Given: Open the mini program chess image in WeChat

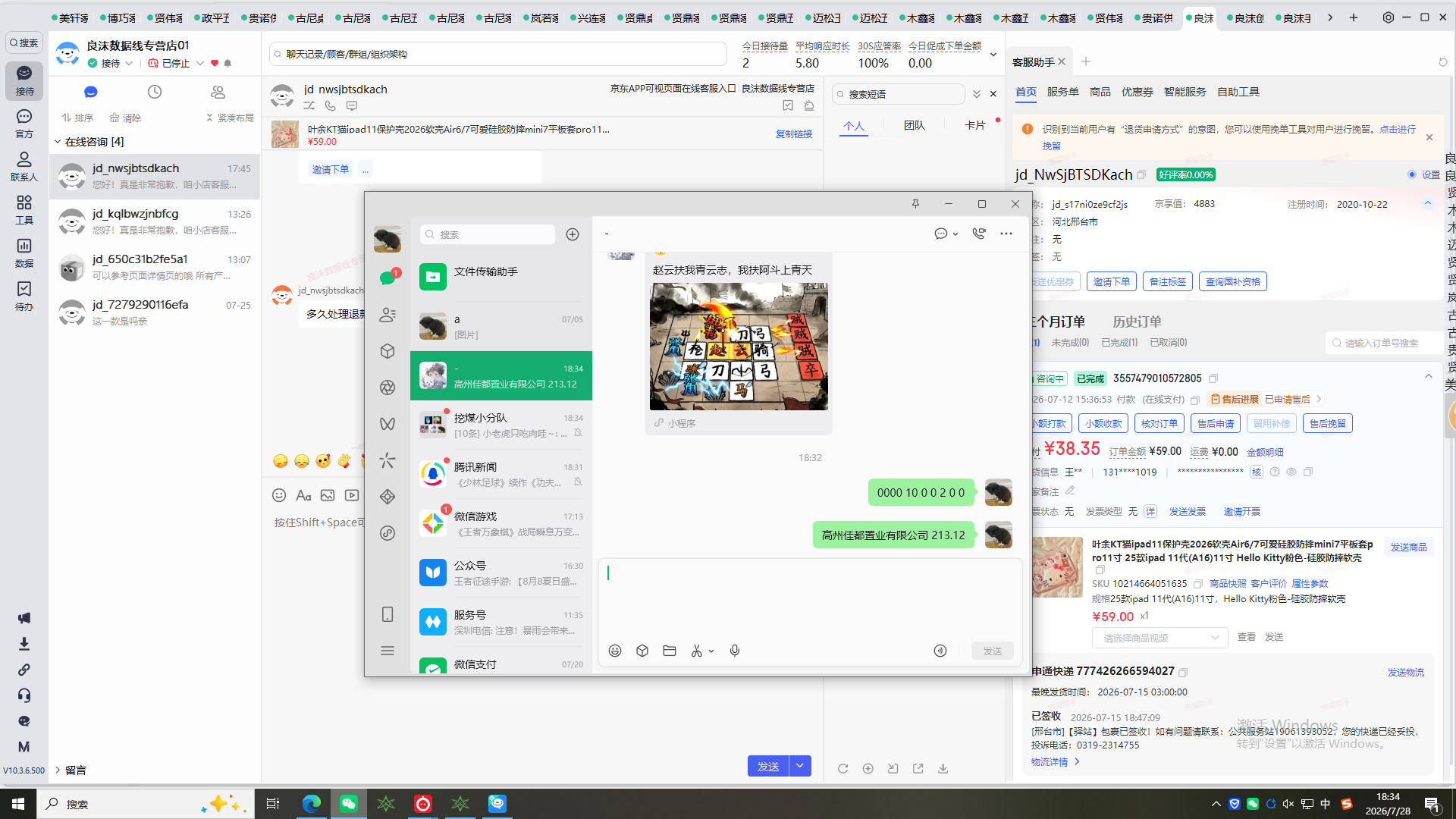Looking at the screenshot, I should [x=739, y=347].
